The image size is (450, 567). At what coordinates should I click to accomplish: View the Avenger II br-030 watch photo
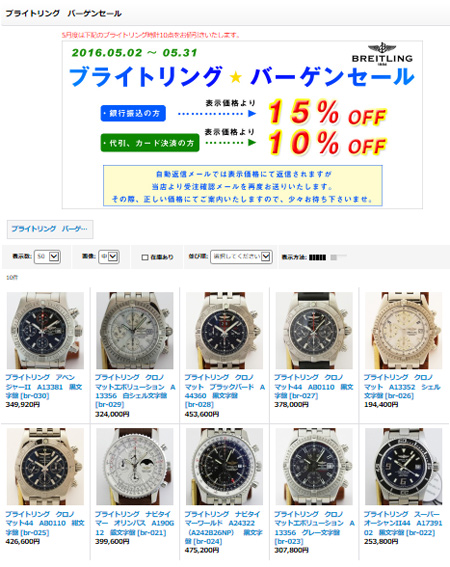pos(45,331)
